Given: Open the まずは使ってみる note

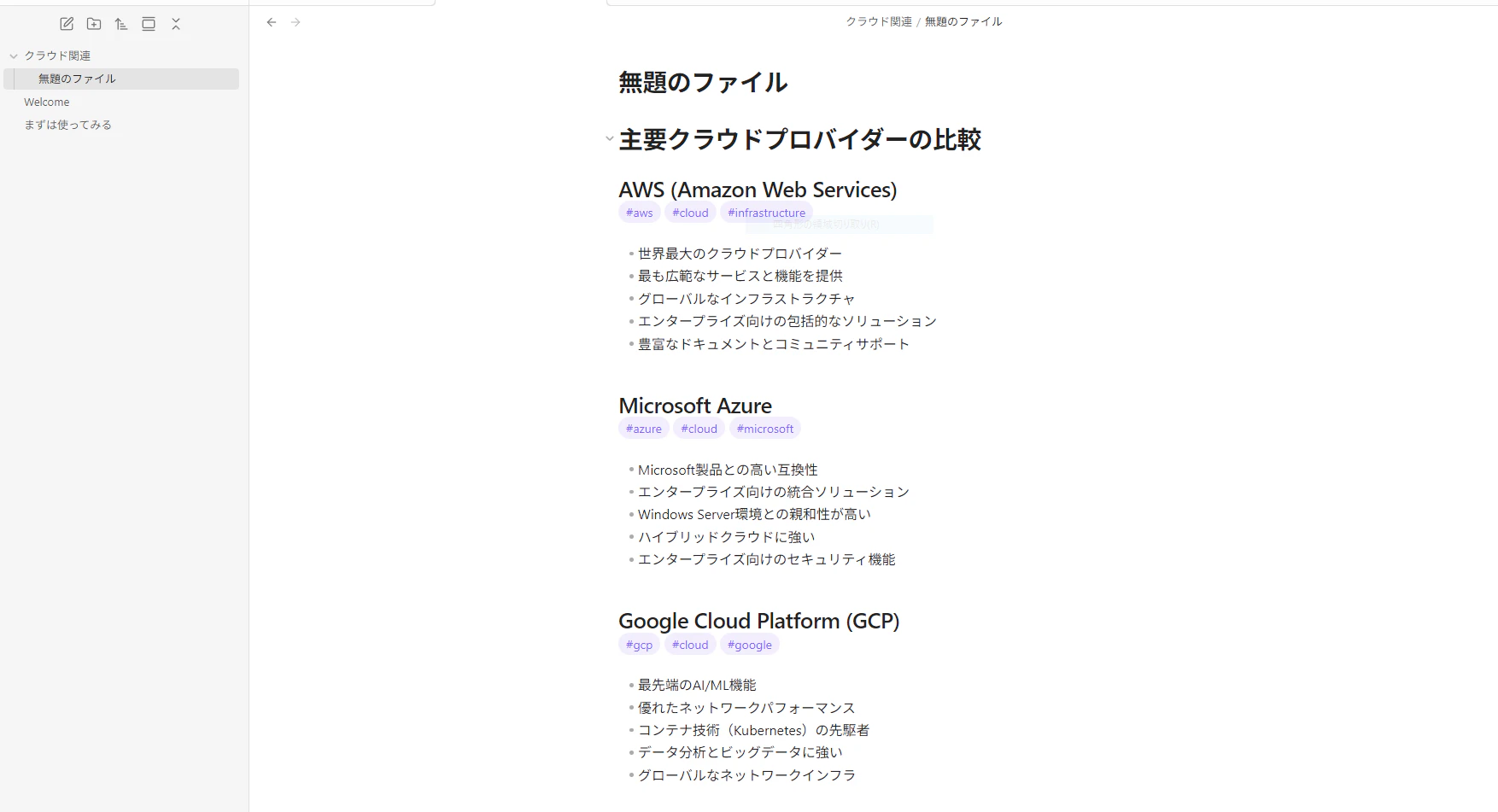Looking at the screenshot, I should pos(67,125).
